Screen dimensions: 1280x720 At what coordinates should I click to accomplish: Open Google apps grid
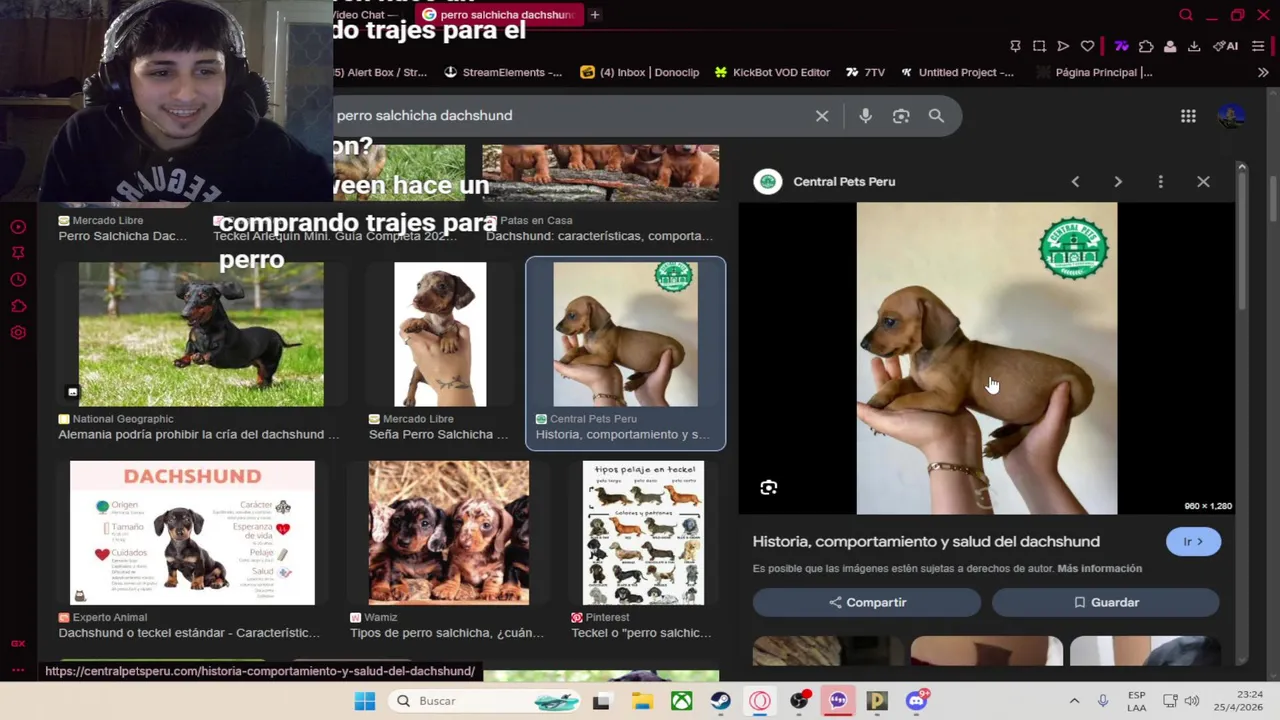click(1188, 117)
